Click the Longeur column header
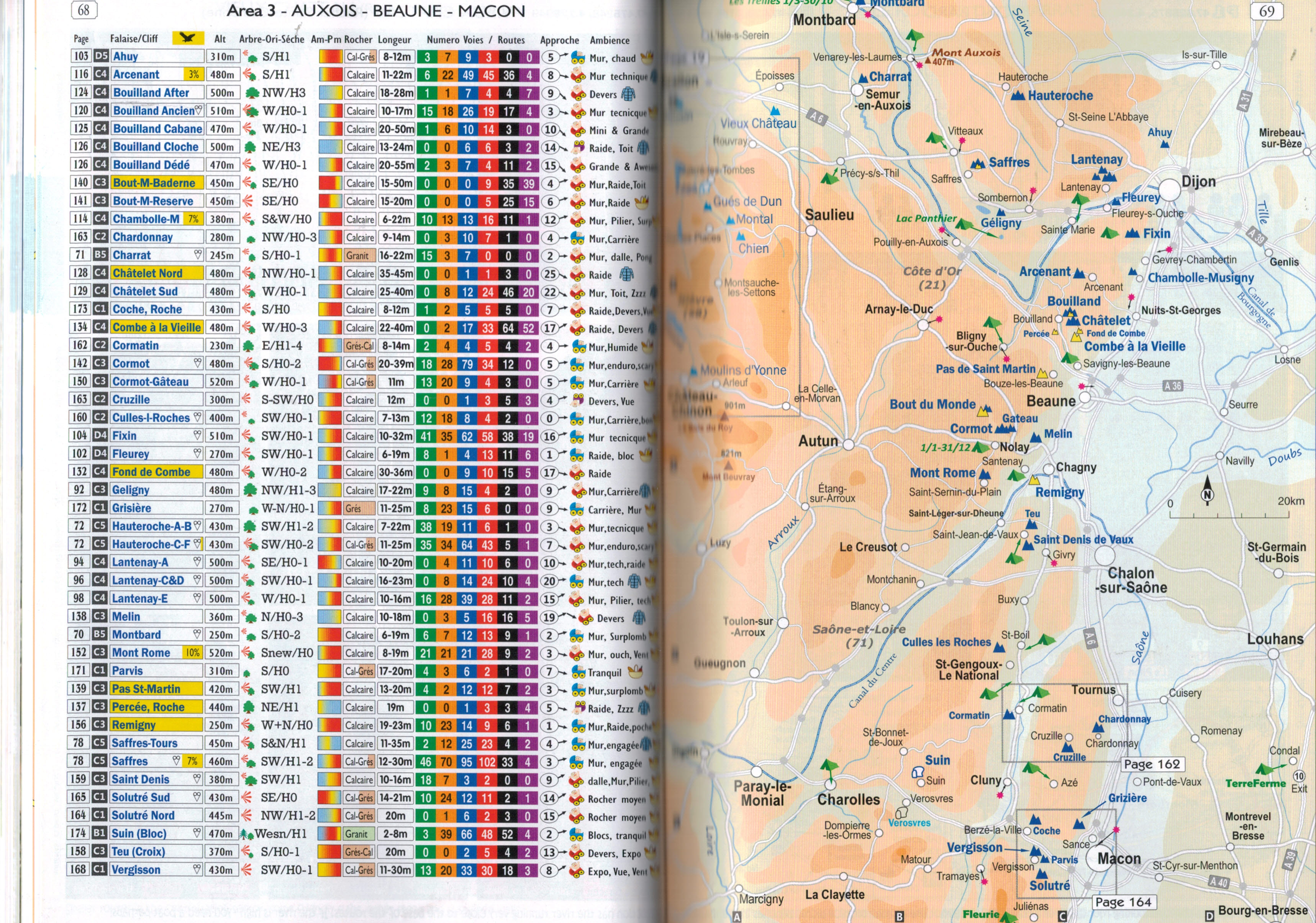1316x923 pixels. pyautogui.click(x=394, y=39)
